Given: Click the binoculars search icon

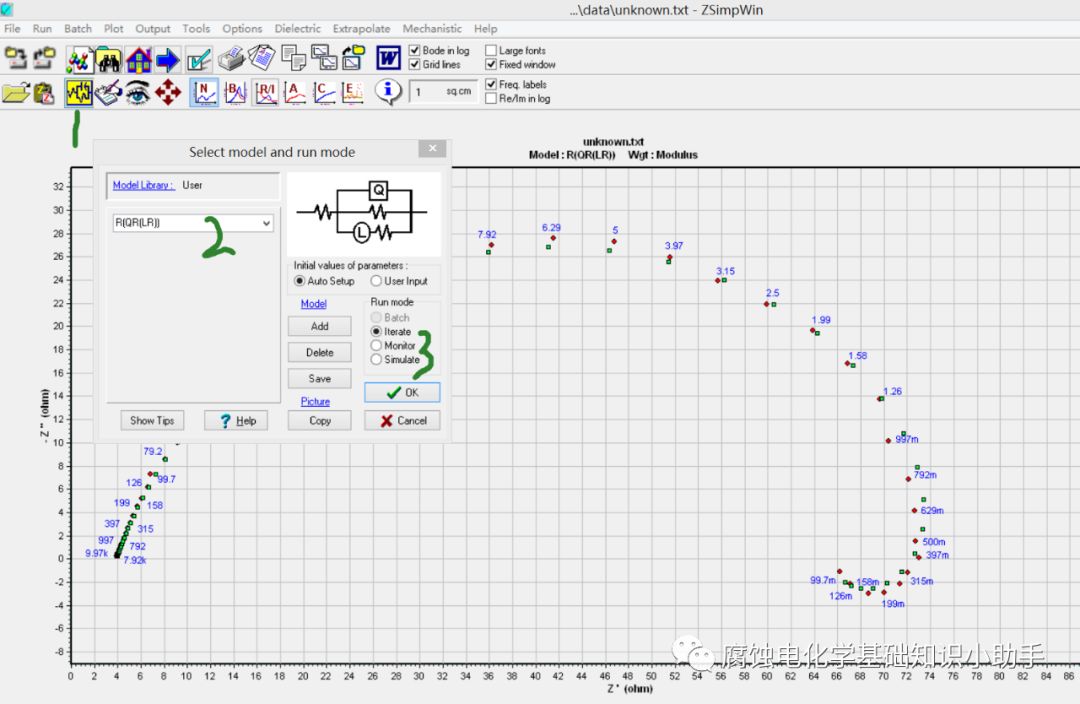Looking at the screenshot, I should tap(109, 60).
